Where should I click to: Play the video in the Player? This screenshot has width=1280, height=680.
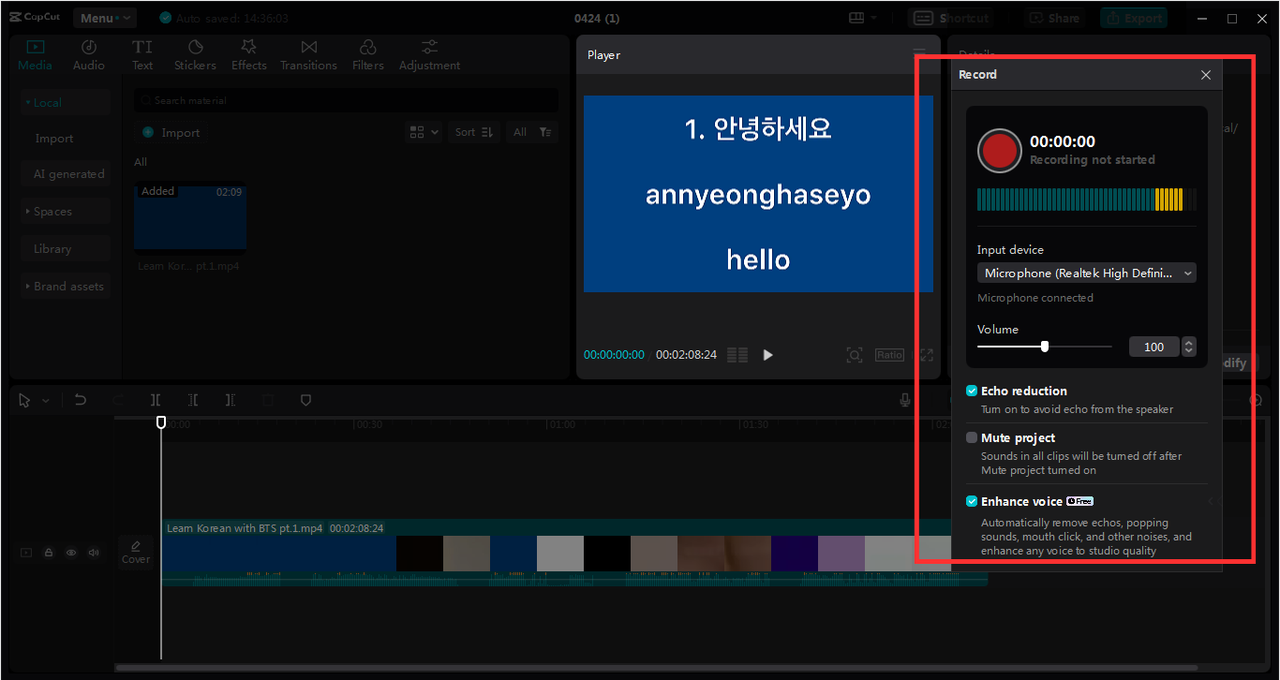(768, 355)
